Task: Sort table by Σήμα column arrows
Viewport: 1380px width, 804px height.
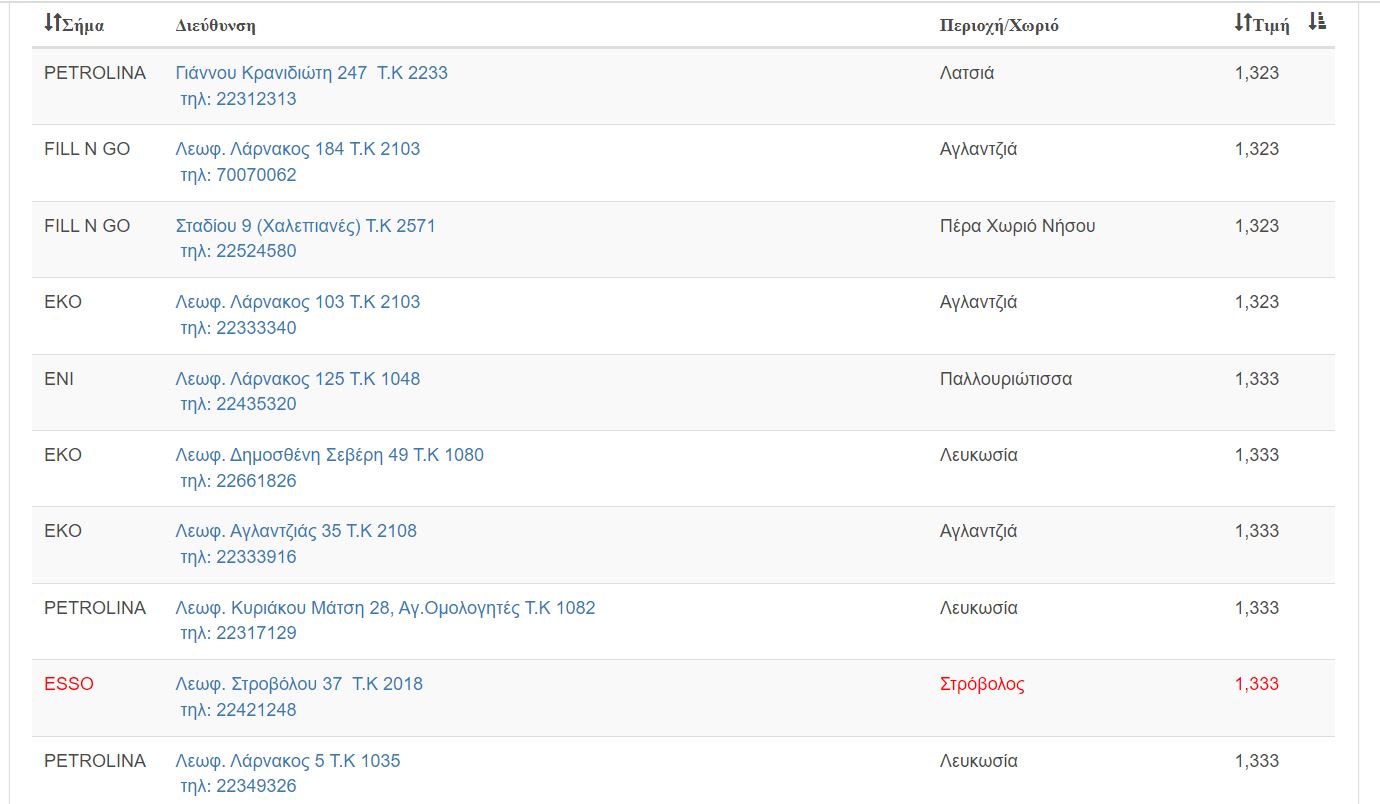Action: pos(53,23)
